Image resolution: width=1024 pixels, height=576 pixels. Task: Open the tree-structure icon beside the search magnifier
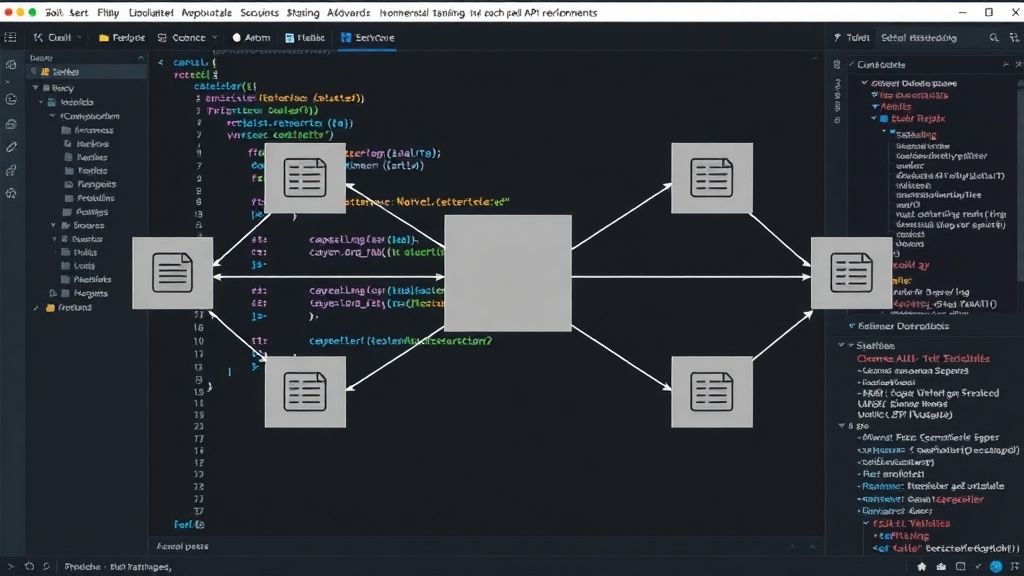coord(1014,38)
